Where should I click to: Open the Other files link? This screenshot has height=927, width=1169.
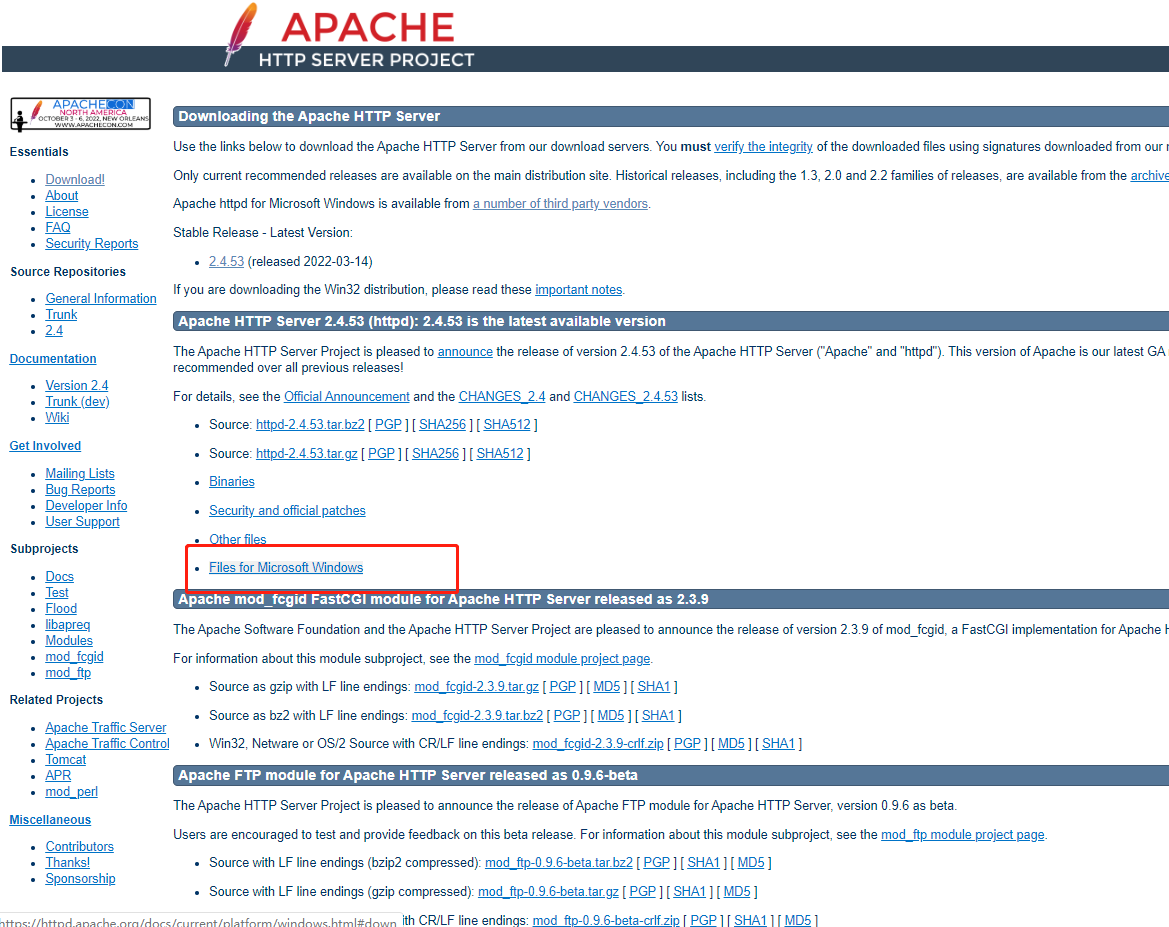coord(238,539)
